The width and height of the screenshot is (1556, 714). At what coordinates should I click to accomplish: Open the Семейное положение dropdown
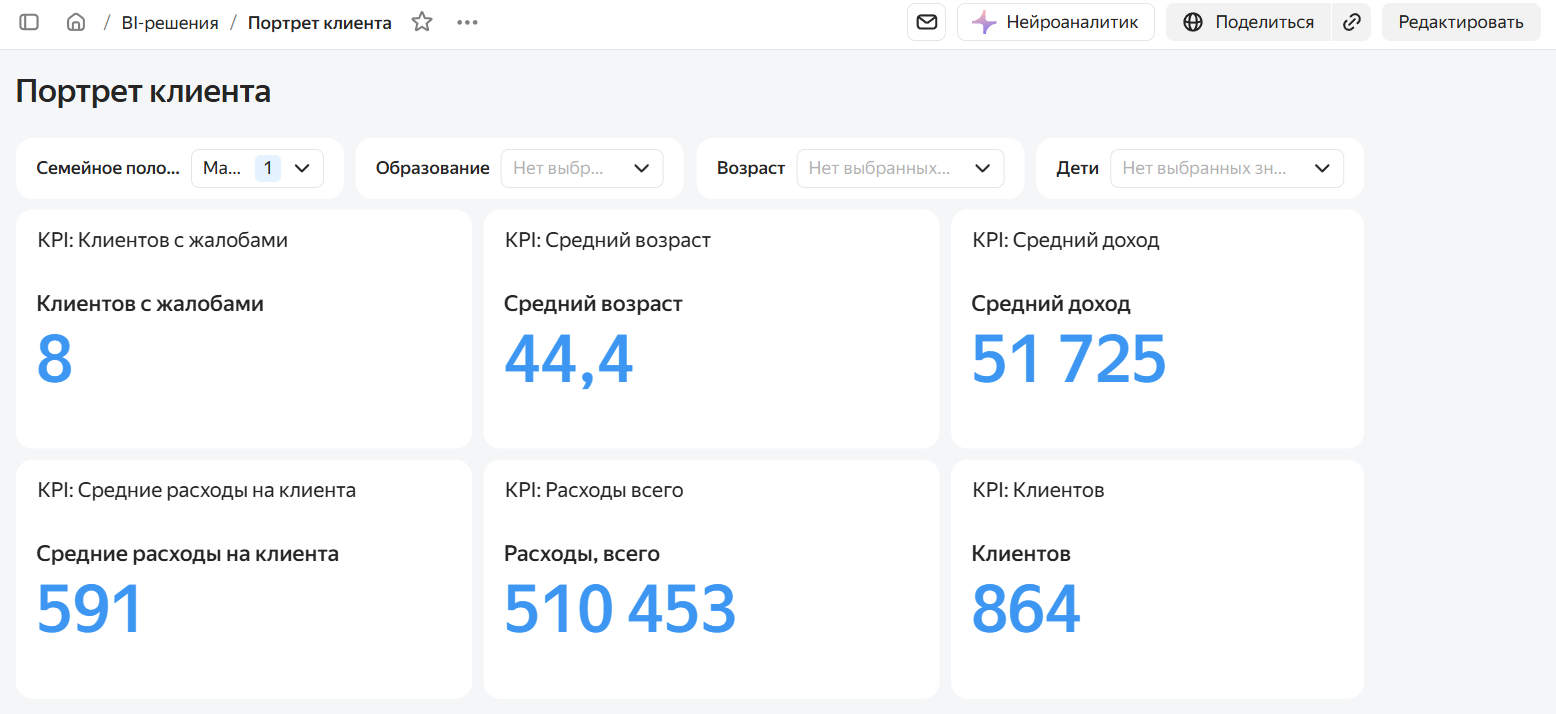(257, 168)
